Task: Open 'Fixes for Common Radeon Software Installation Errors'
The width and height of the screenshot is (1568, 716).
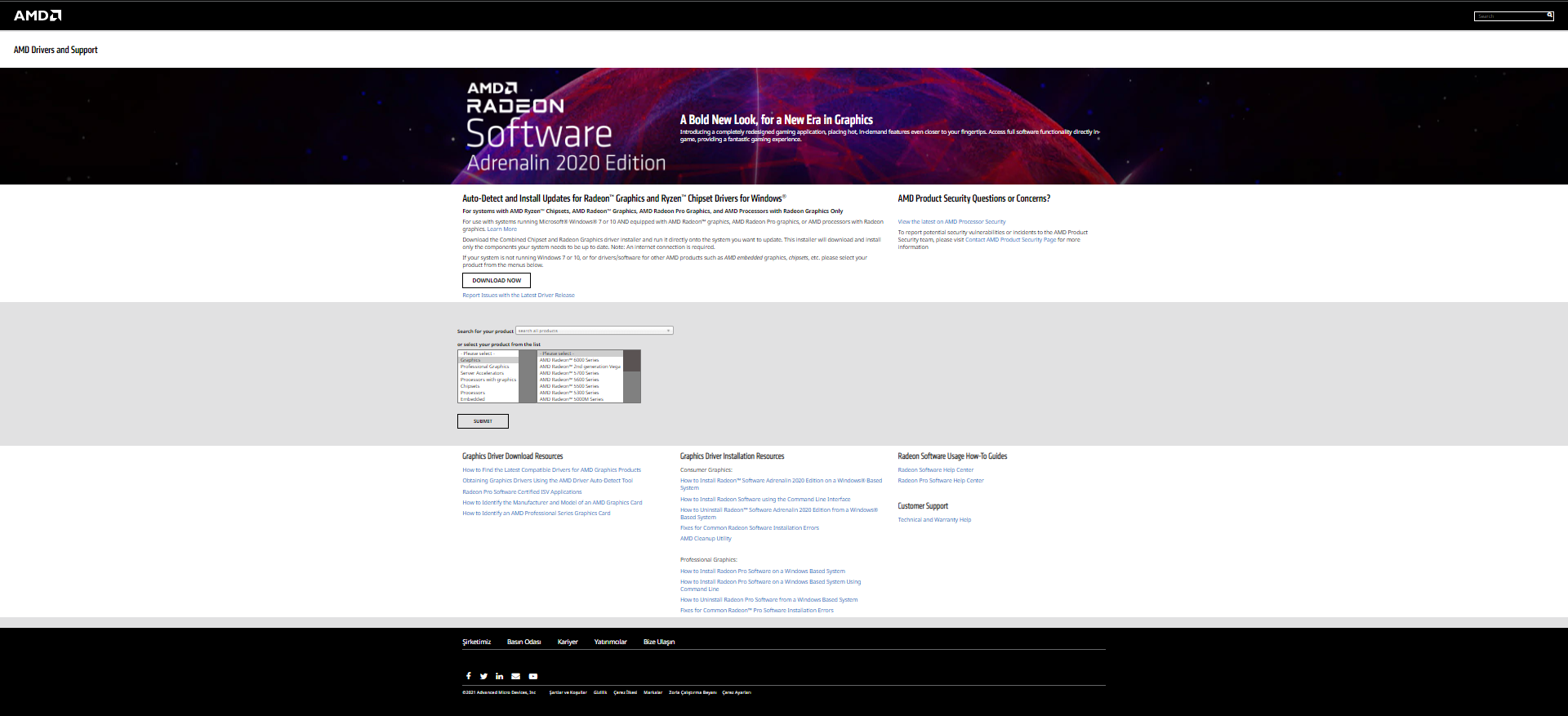Action: pos(750,528)
